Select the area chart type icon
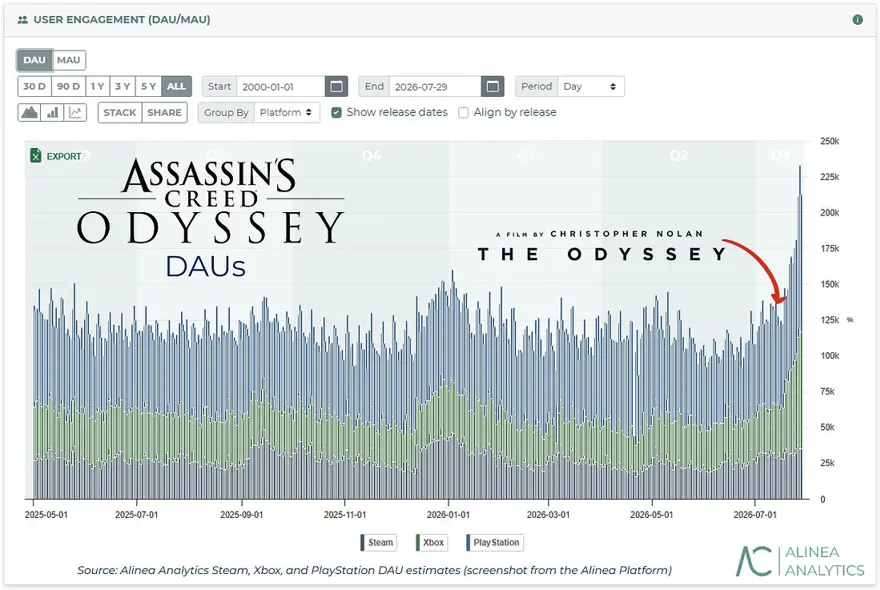The height and width of the screenshot is (590, 880). pyautogui.click(x=29, y=112)
